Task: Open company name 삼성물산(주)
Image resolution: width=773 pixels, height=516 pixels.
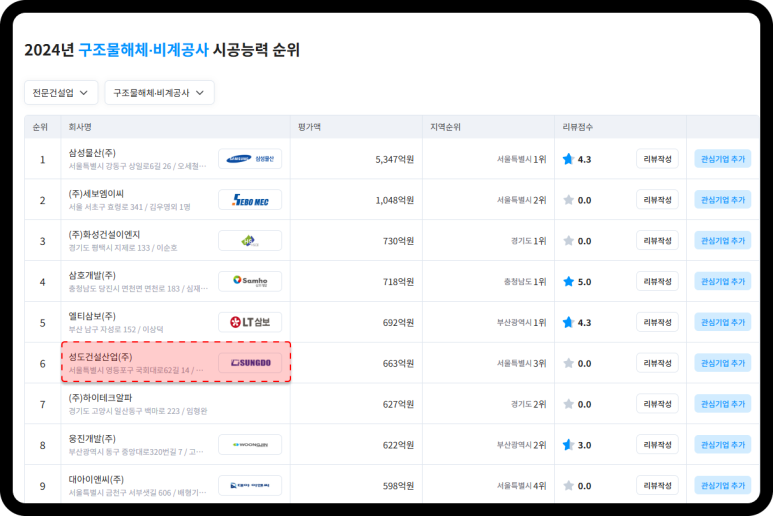Action: coord(92,153)
